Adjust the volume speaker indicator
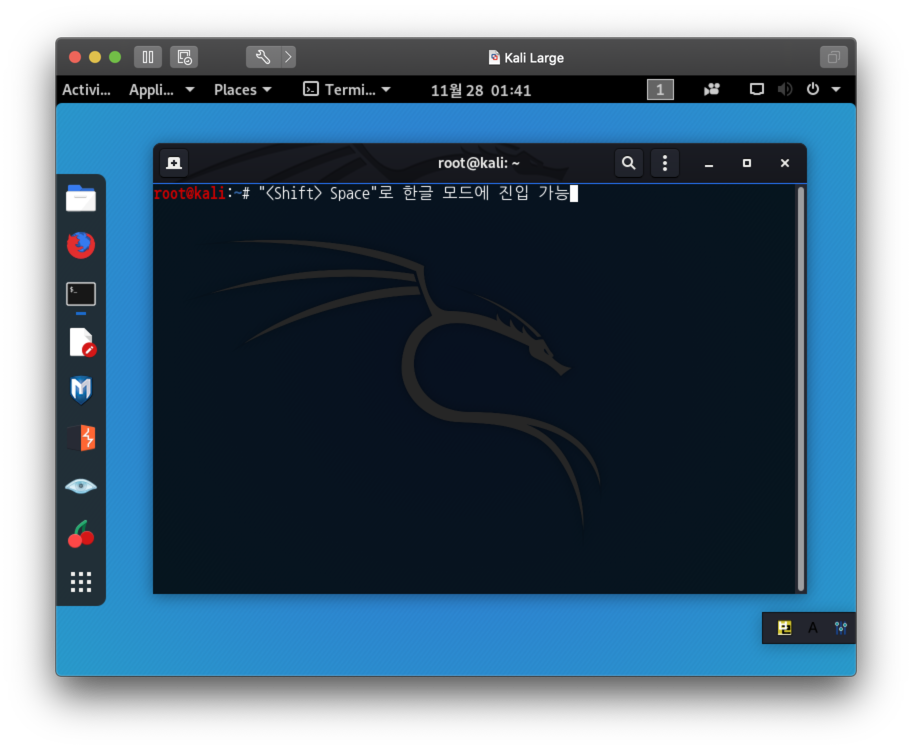This screenshot has width=912, height=750. pyautogui.click(x=785, y=89)
